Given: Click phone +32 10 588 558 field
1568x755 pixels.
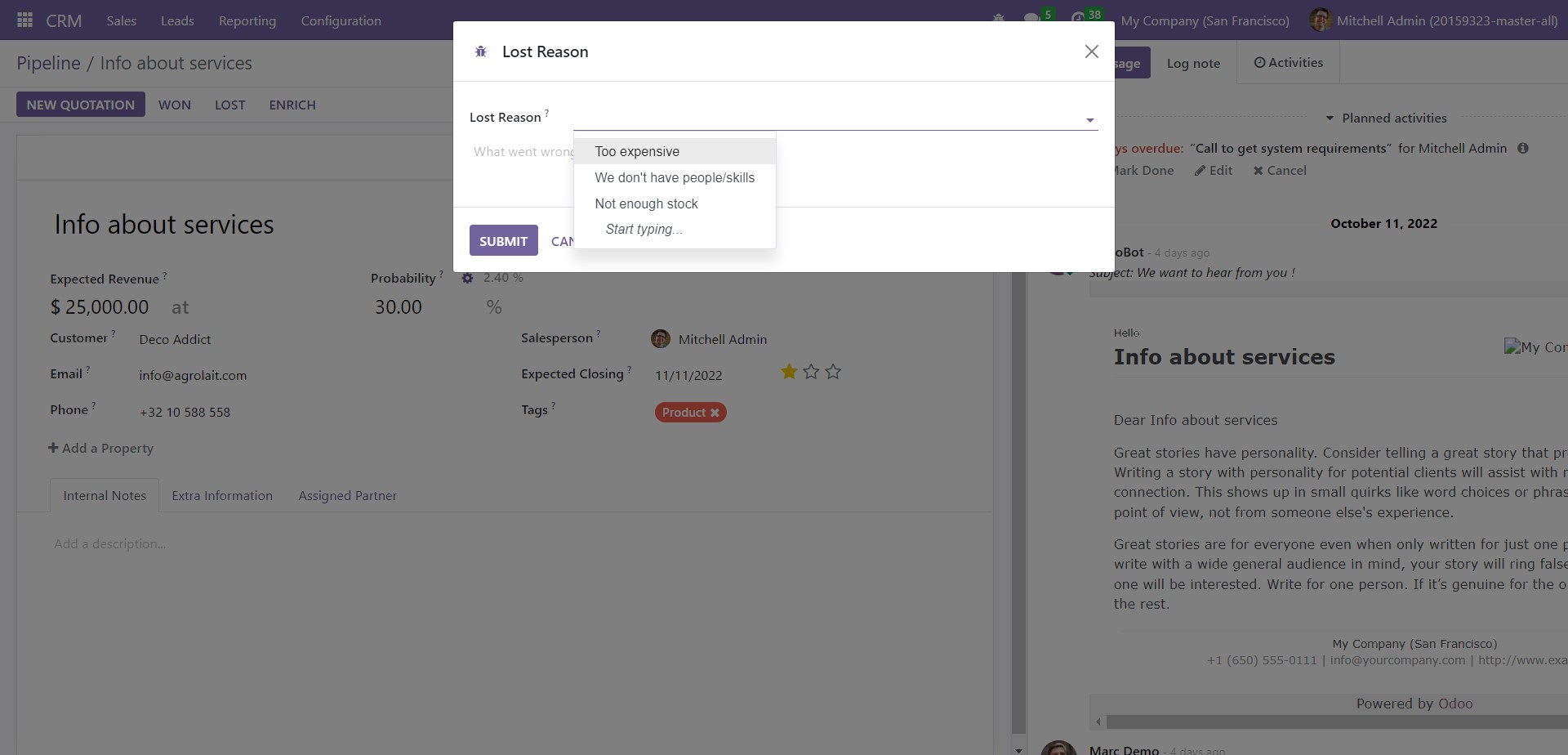Looking at the screenshot, I should point(185,412).
